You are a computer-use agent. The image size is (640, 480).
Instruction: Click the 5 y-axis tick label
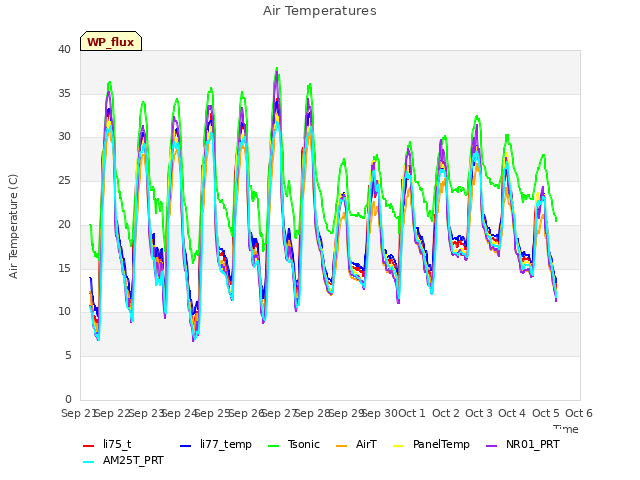(x=68, y=356)
